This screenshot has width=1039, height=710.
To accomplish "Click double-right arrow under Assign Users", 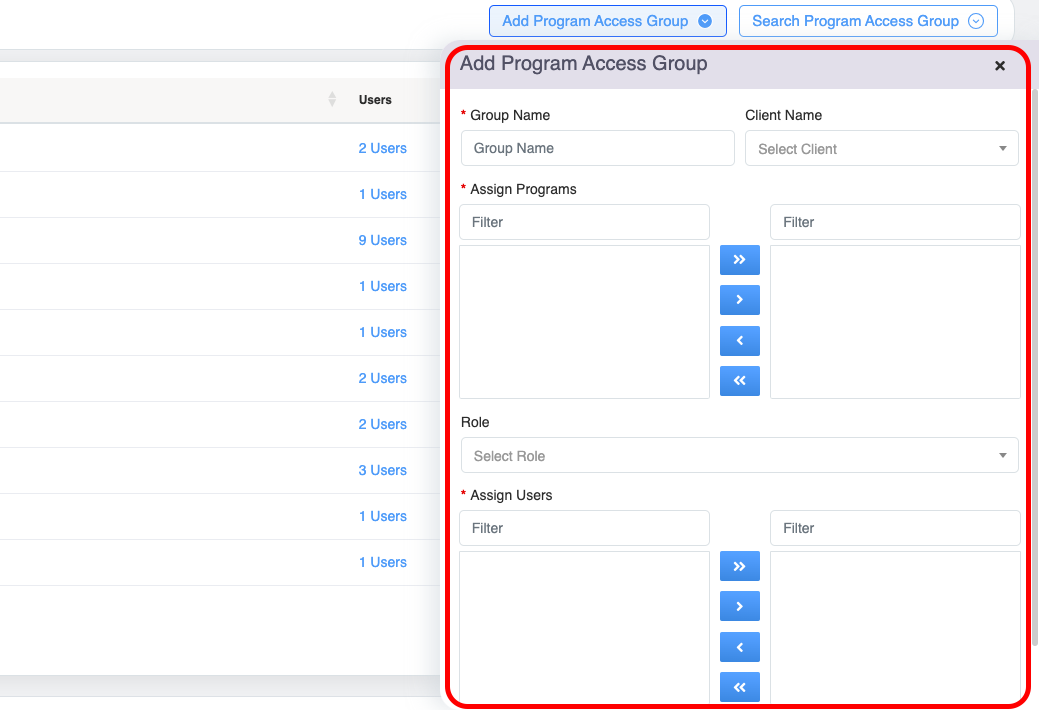I will tap(739, 566).
